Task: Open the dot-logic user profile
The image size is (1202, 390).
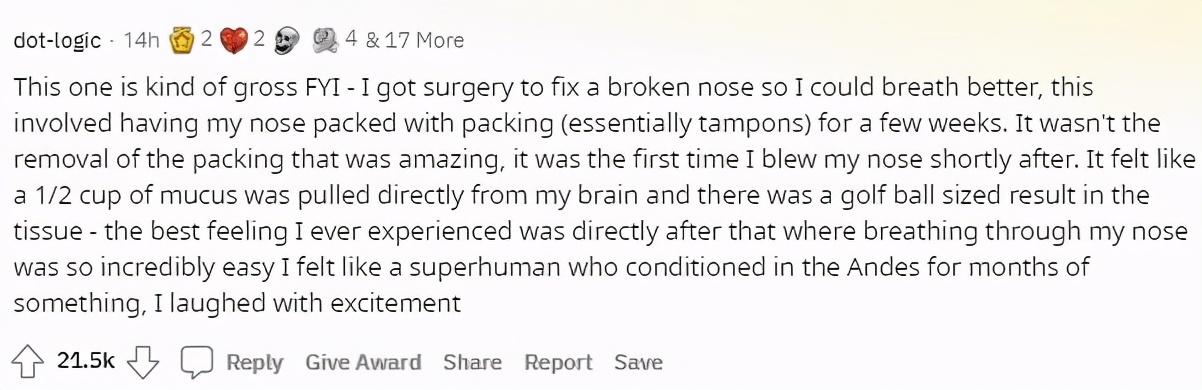Action: point(58,40)
